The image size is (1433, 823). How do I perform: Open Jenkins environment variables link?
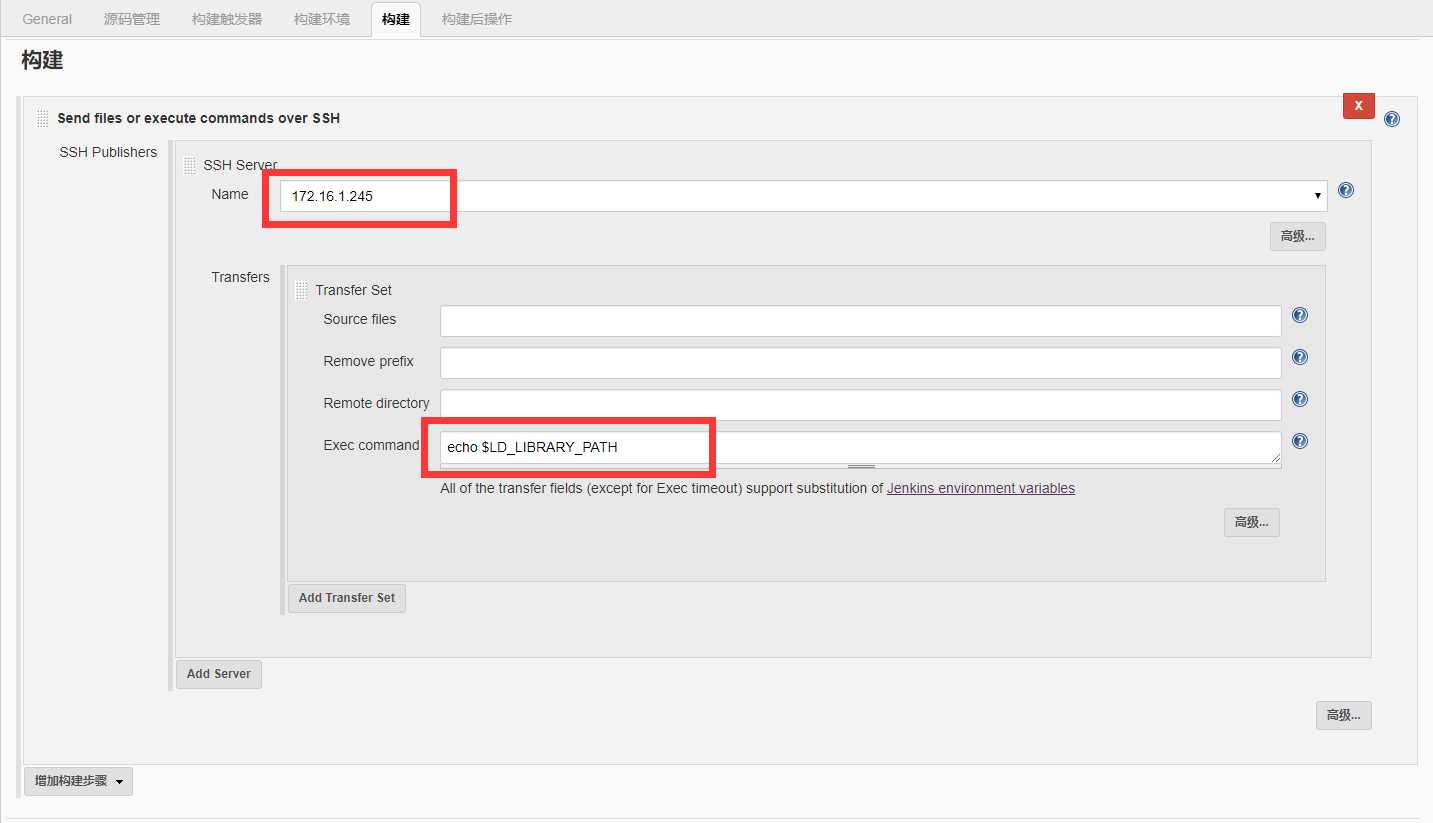tap(981, 489)
